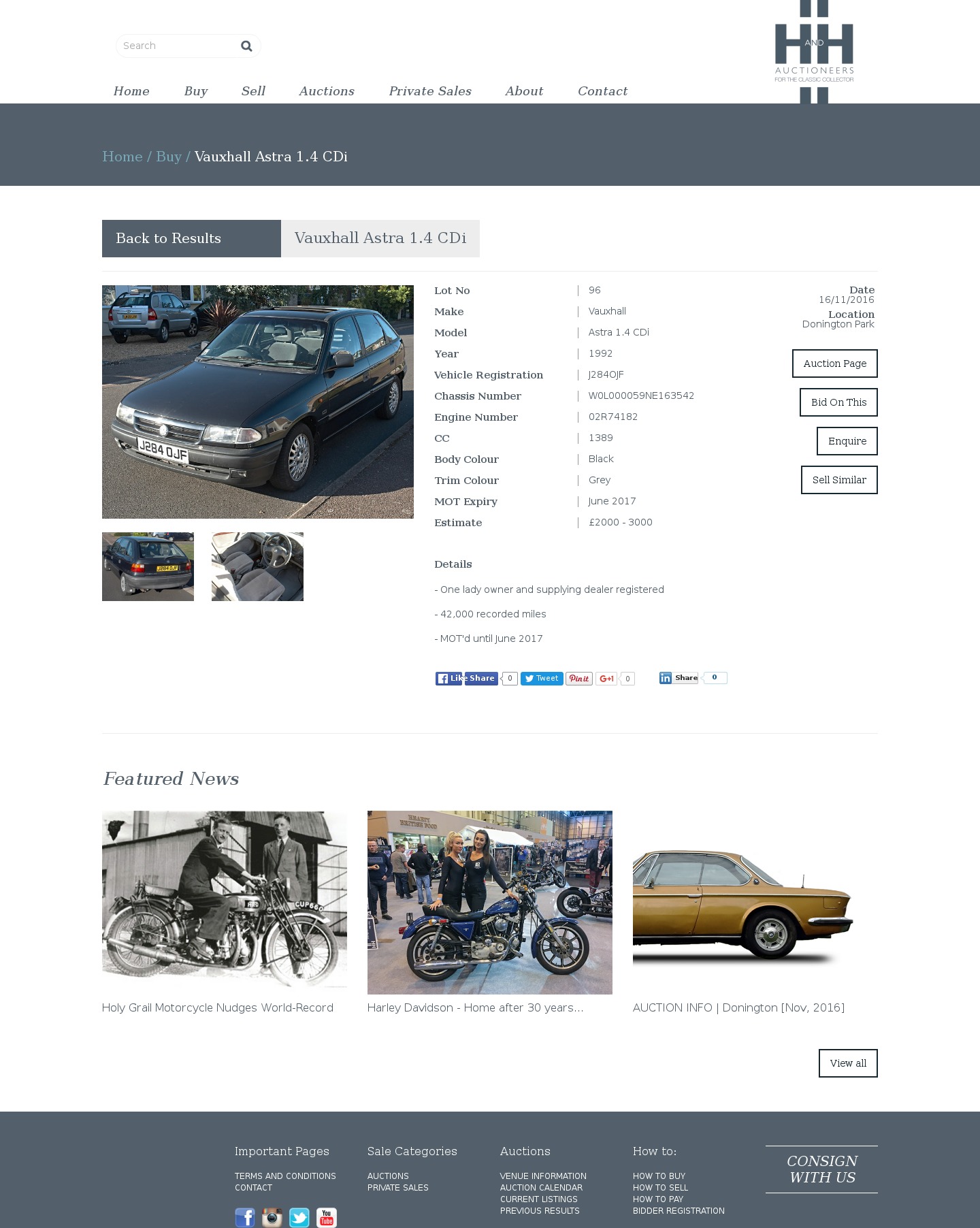Open the main Astra front photo
980x1228 pixels.
pyautogui.click(x=258, y=402)
